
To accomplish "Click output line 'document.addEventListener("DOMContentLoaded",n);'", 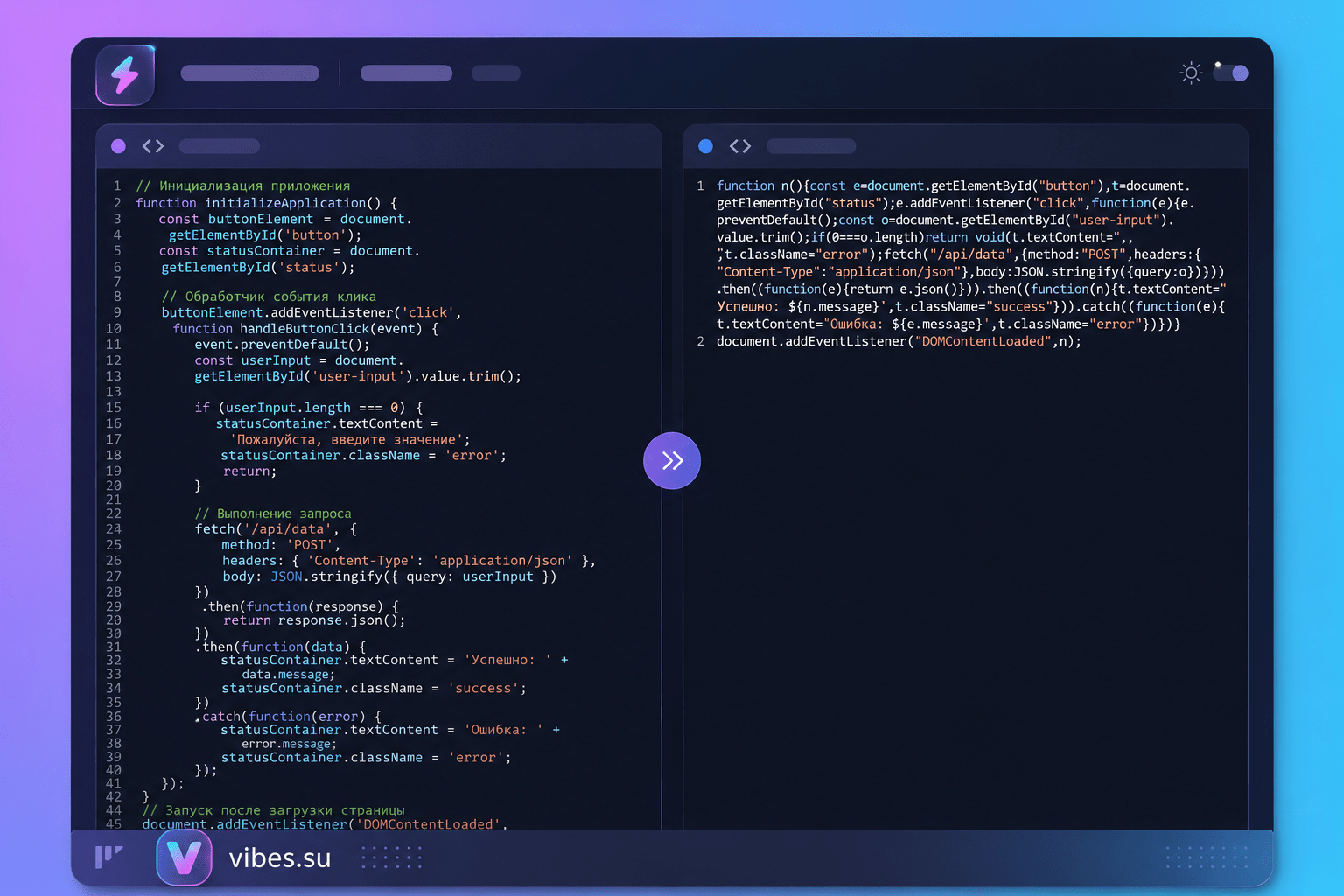I will pos(899,341).
